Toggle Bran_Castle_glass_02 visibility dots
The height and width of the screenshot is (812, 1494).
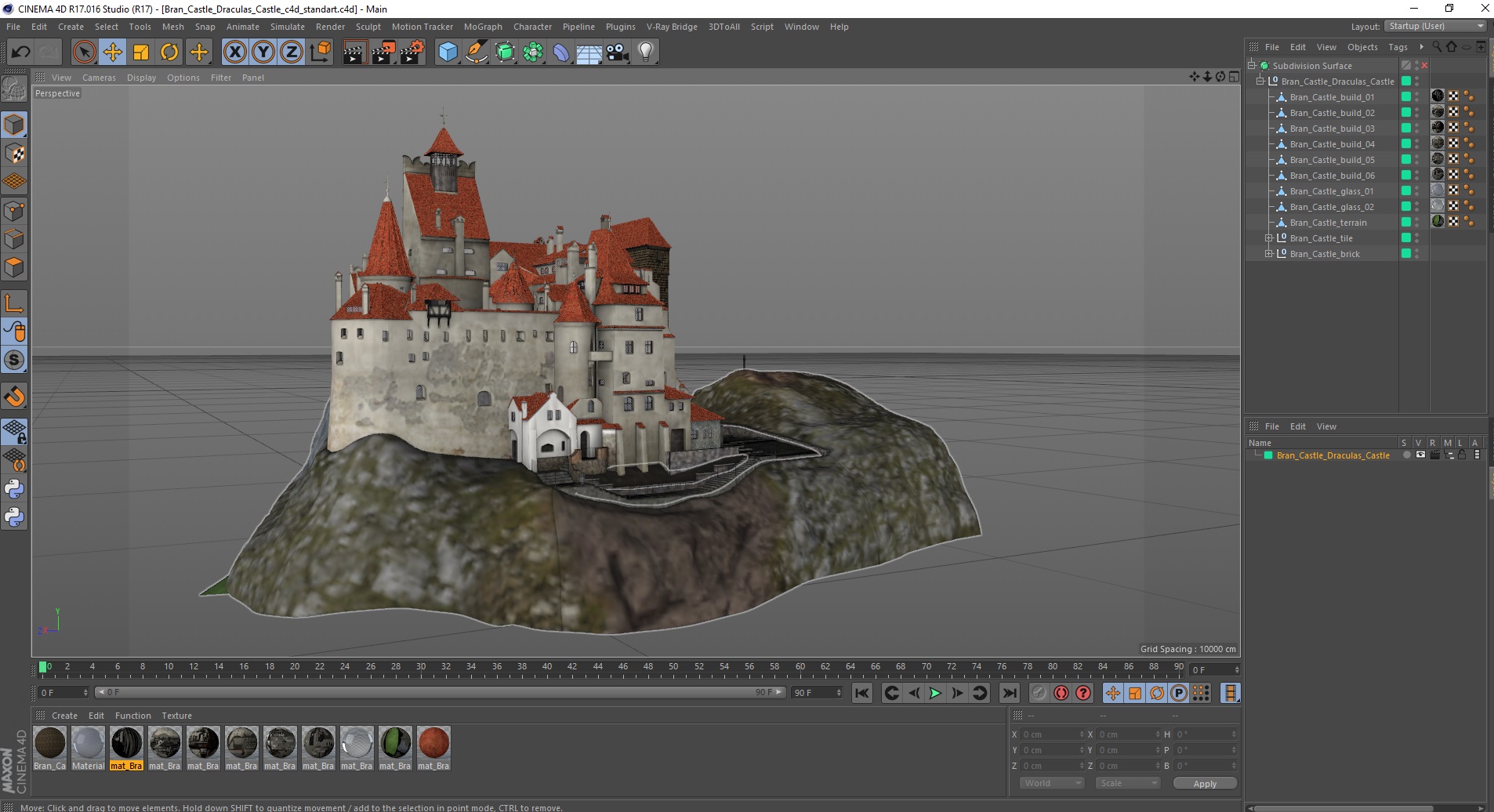pyautogui.click(x=1417, y=207)
